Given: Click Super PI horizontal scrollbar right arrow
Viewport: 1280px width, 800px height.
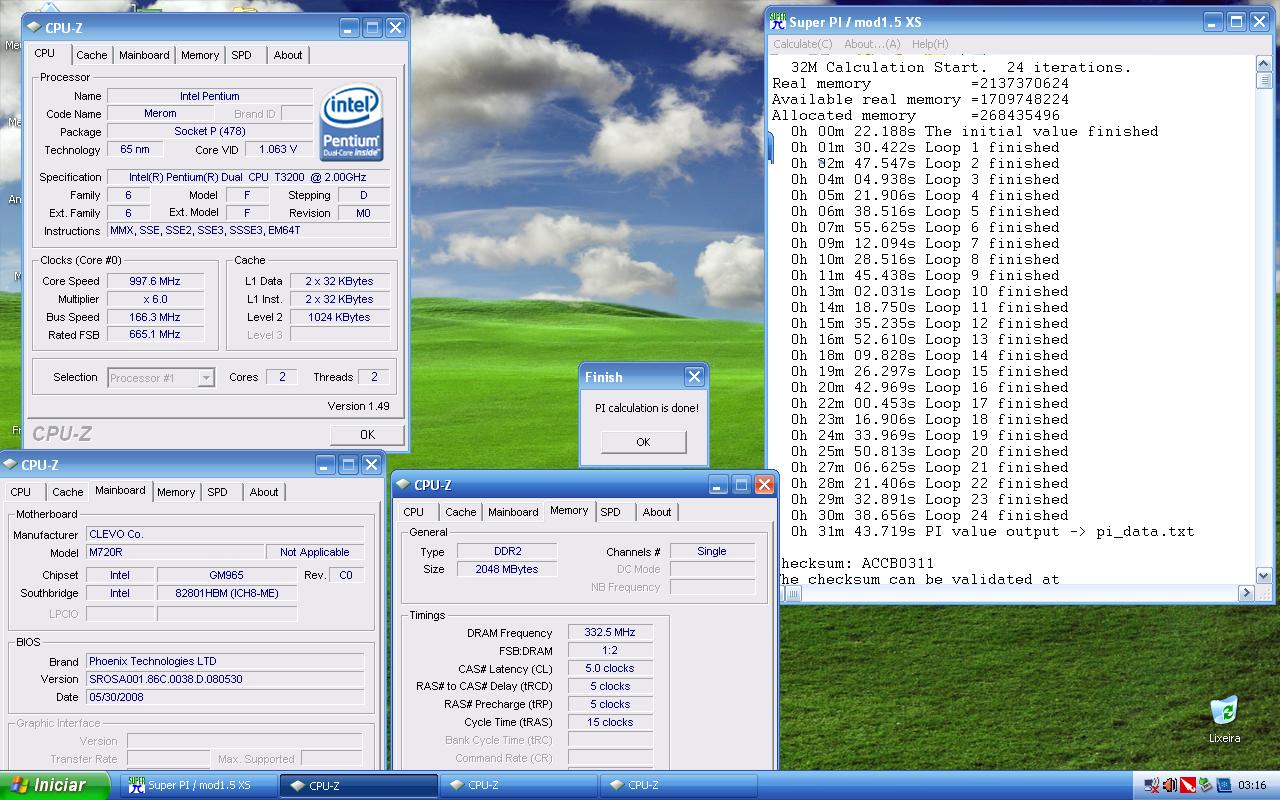Looking at the screenshot, I should (x=1247, y=593).
